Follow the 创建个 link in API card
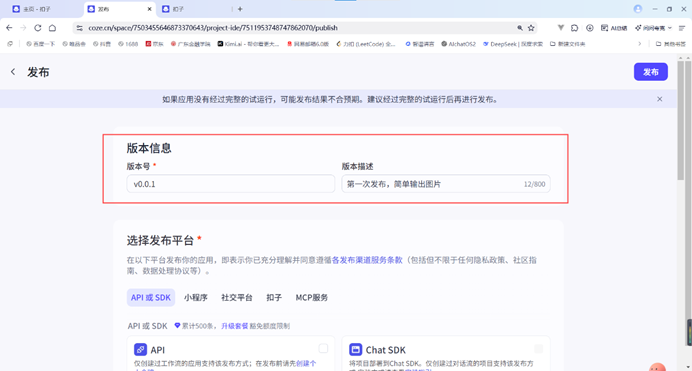Viewport: 692px width, 371px height. click(x=306, y=363)
